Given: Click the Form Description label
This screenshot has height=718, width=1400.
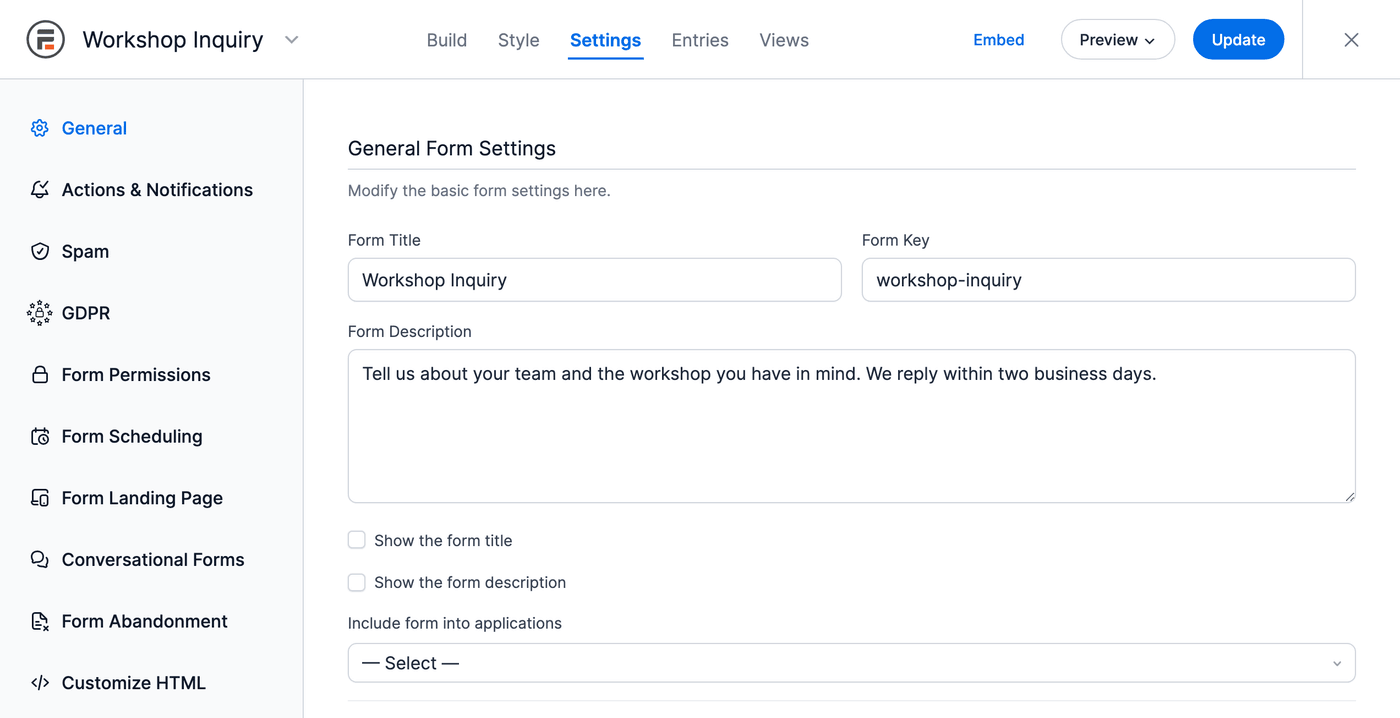Looking at the screenshot, I should (x=410, y=331).
